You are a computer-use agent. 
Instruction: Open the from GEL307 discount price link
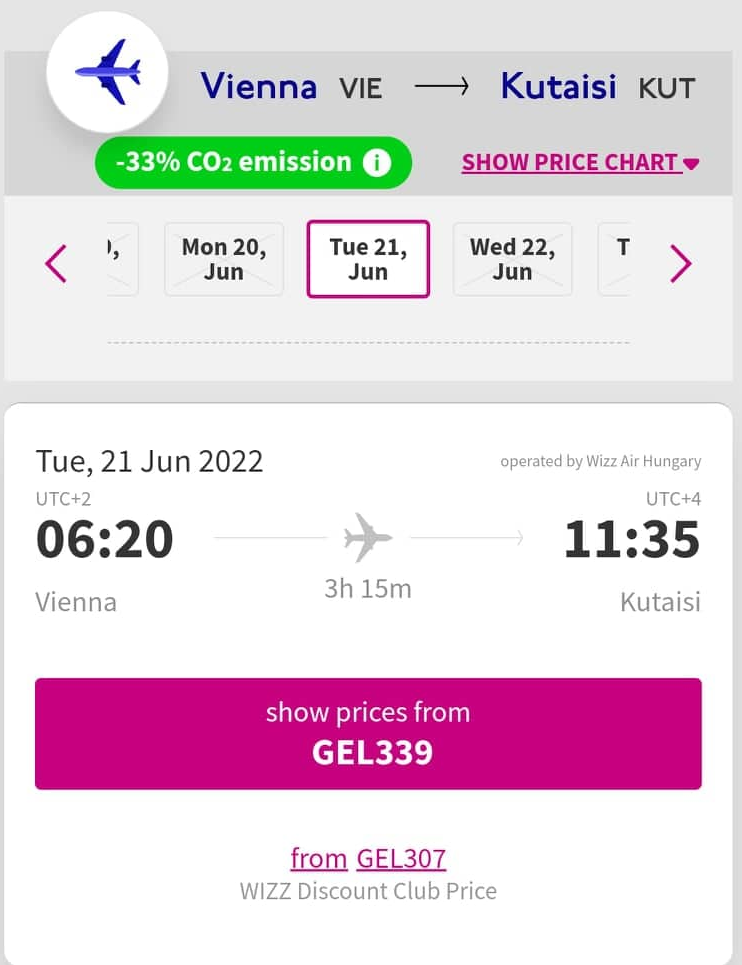(x=368, y=859)
